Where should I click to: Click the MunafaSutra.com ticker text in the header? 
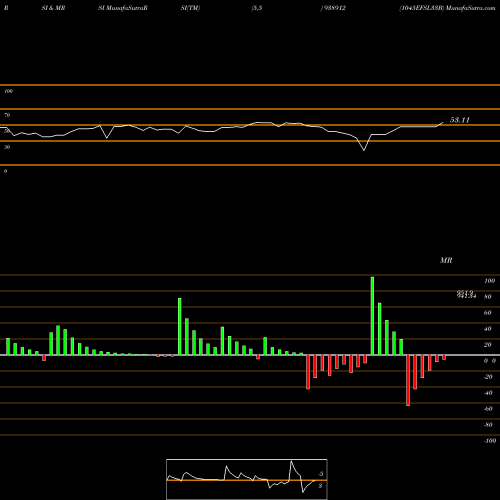click(x=470, y=8)
